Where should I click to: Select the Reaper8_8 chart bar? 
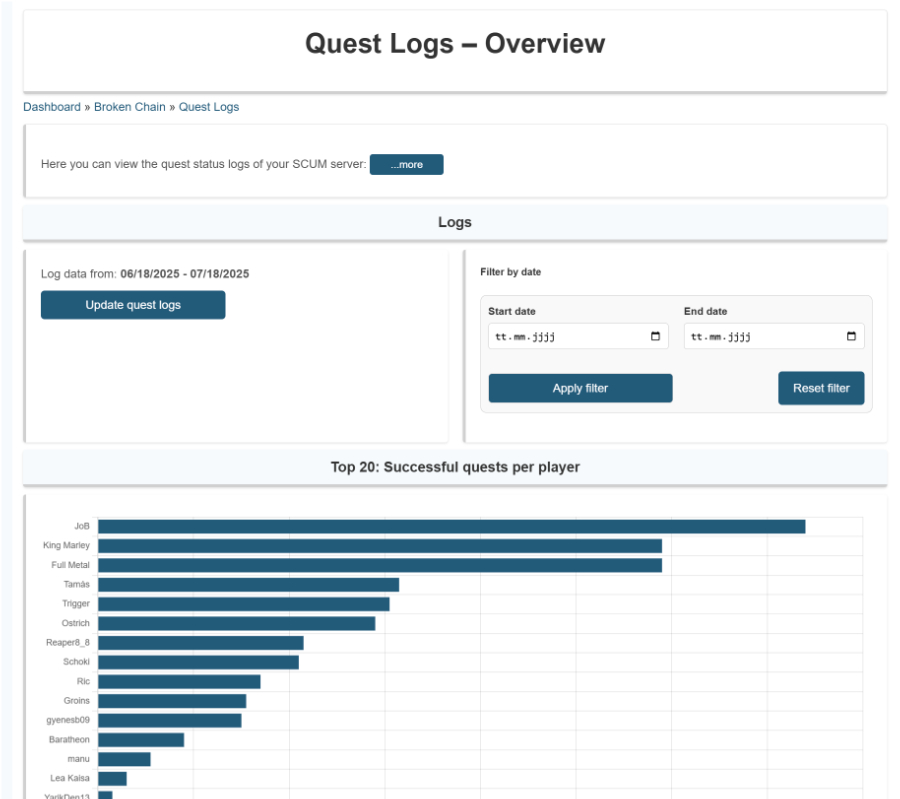coord(200,643)
